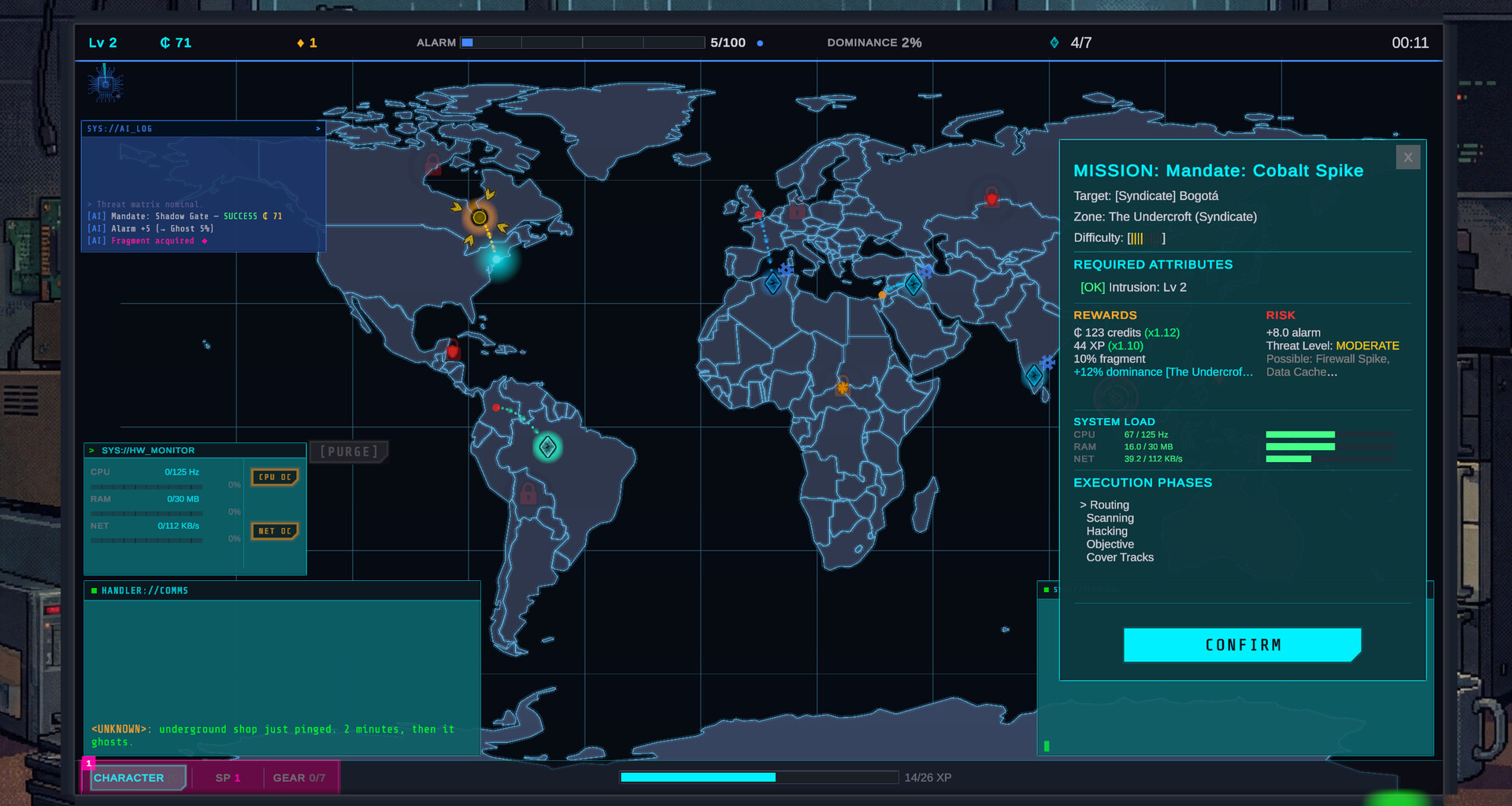
Task: Expand the SYS://HW_MONITOR panel chevron
Action: click(93, 449)
